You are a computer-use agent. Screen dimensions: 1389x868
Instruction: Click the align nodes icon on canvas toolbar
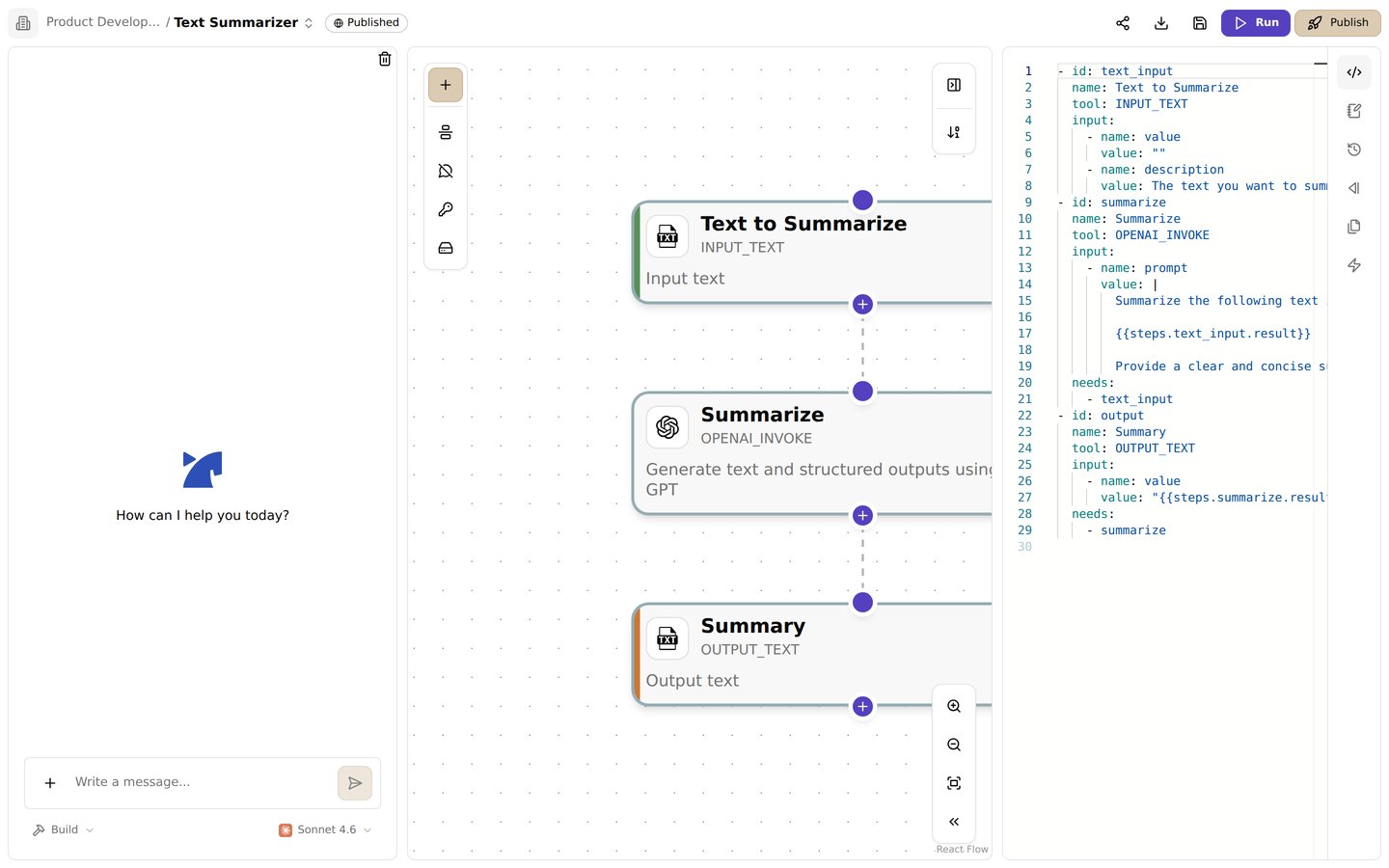pos(446,132)
